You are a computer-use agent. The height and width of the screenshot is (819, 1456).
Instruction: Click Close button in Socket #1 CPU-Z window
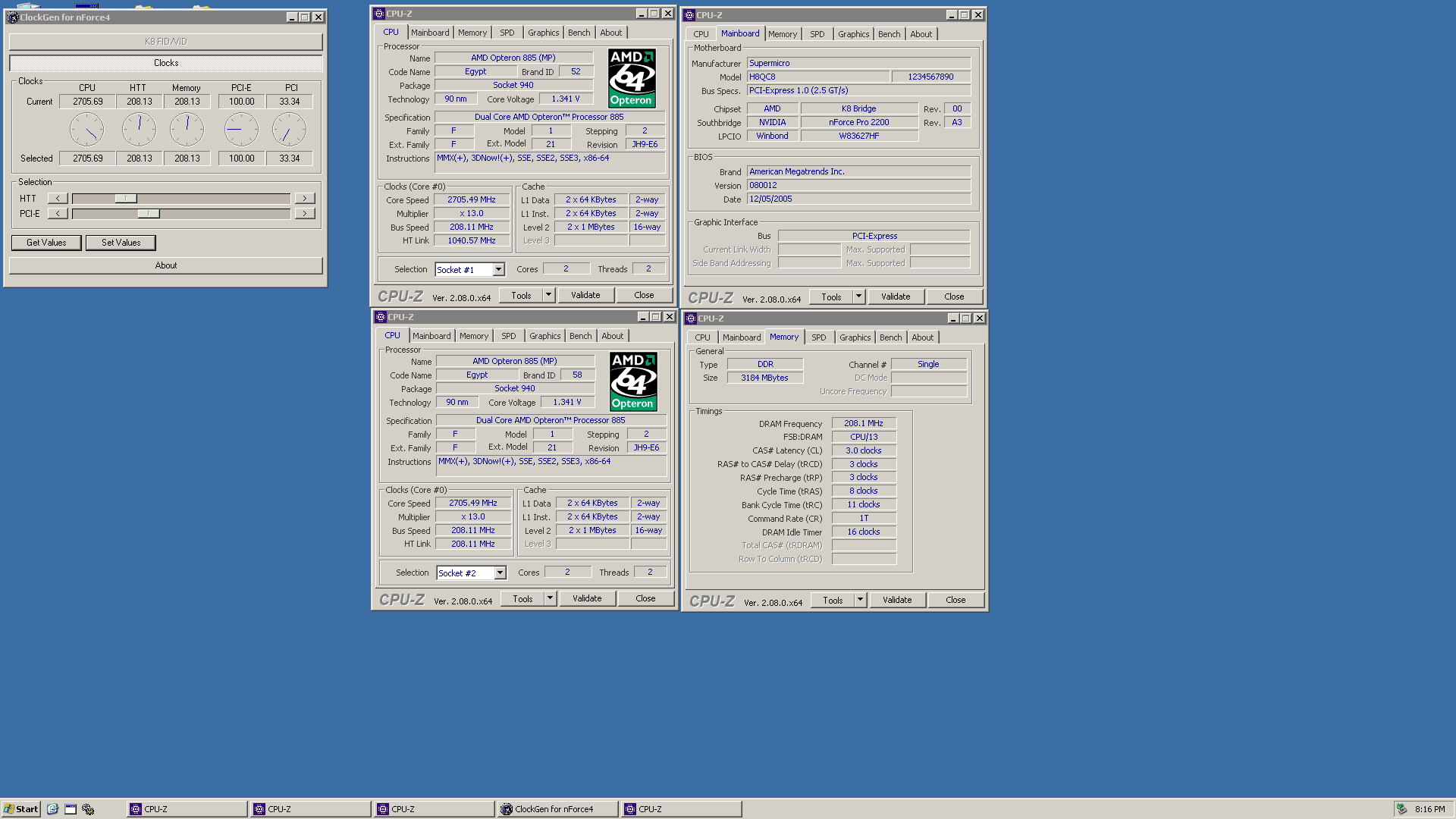tap(644, 295)
